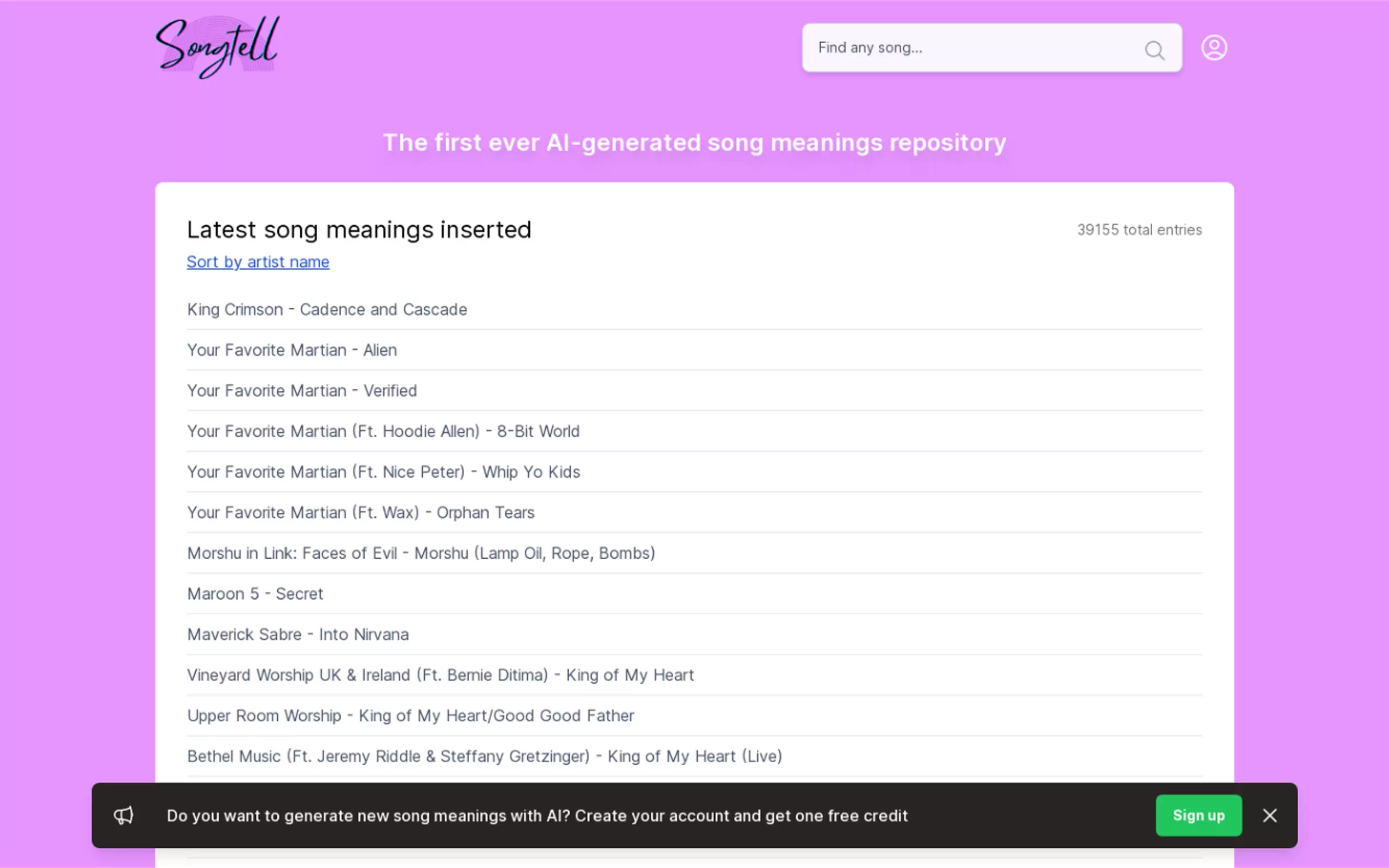Open the user account icon

coord(1214,48)
